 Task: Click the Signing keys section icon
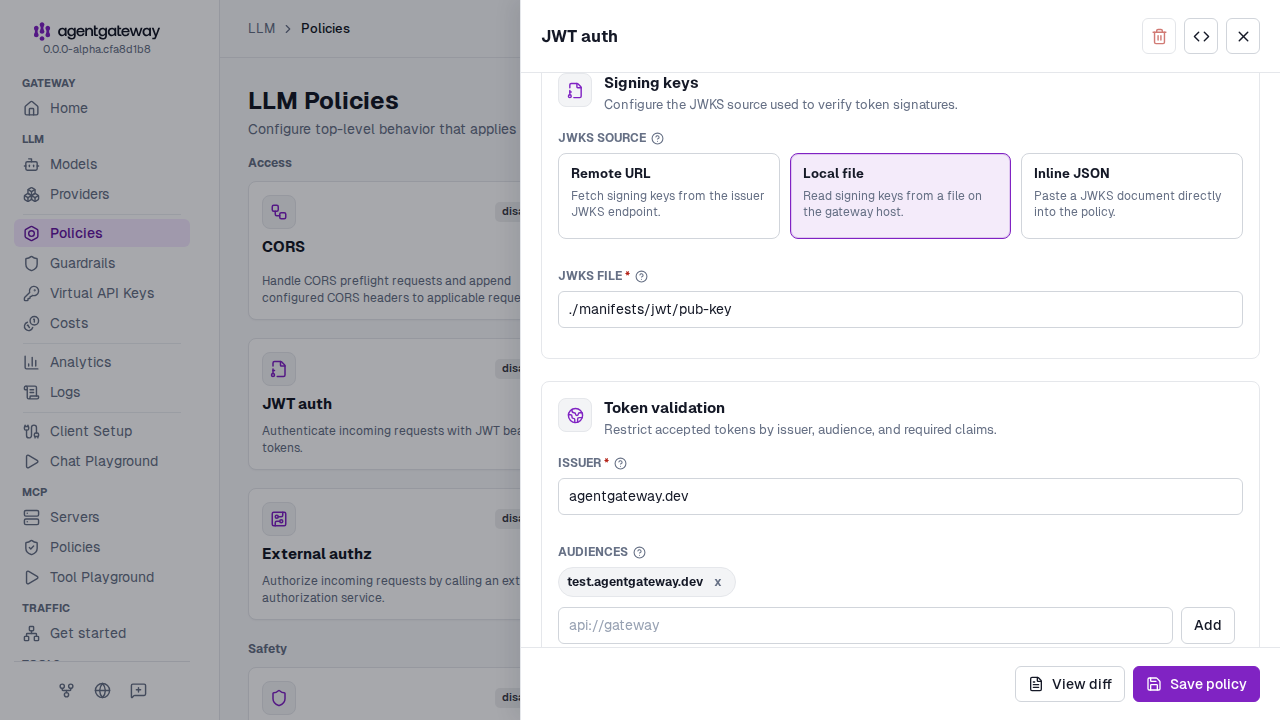pyautogui.click(x=575, y=90)
